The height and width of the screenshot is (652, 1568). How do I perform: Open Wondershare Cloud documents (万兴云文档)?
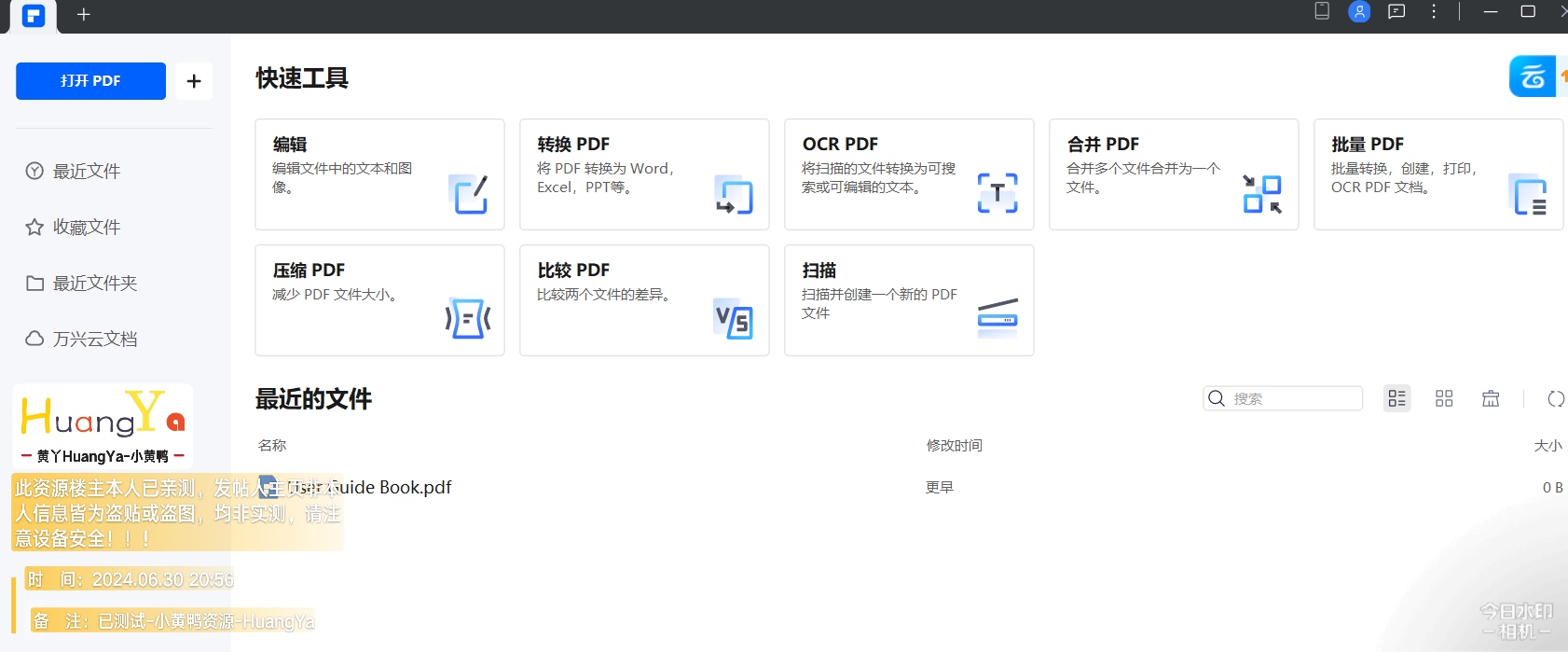94,340
